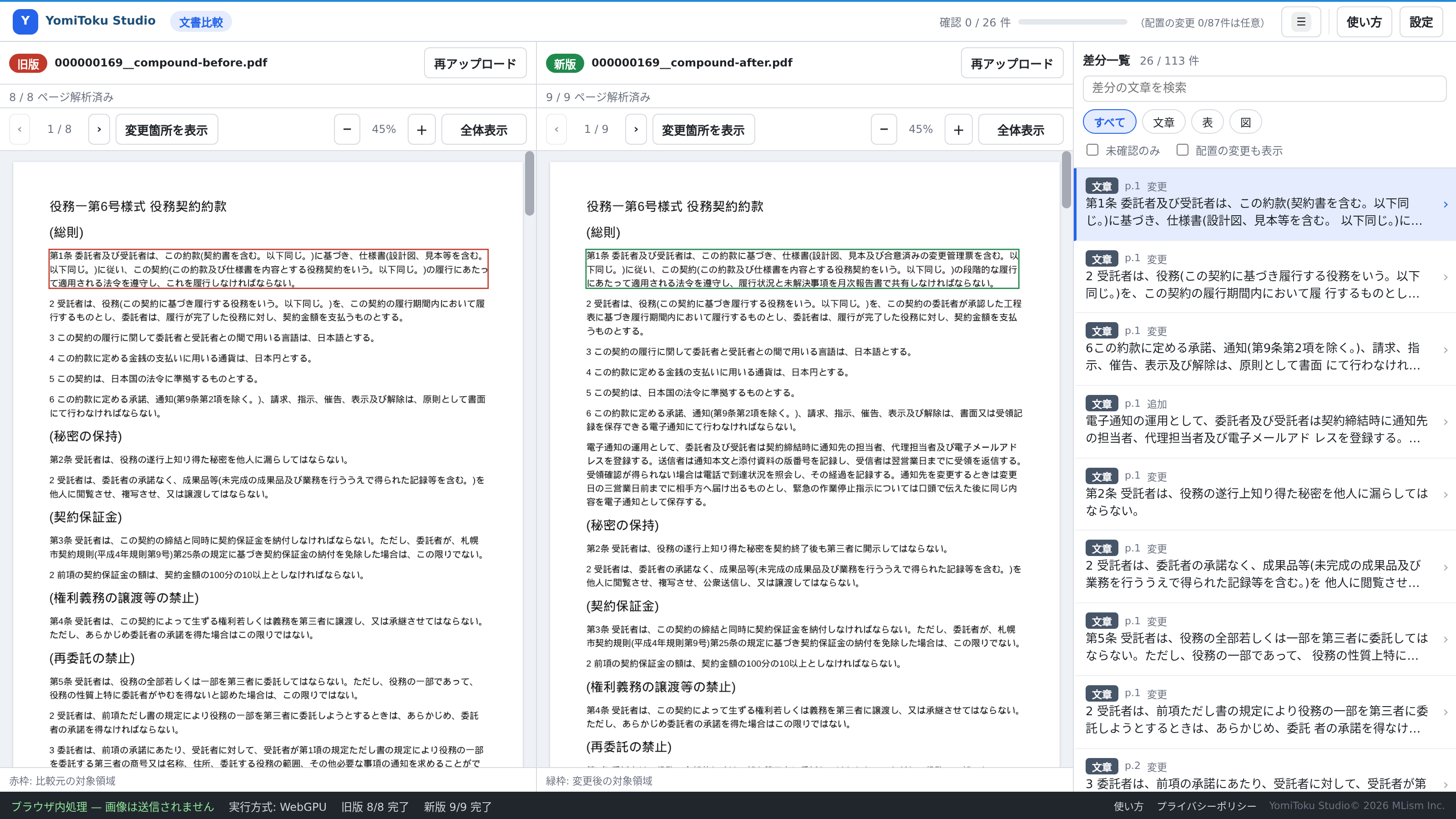Select the 表 filter tab
Viewport: 1456px width, 819px height.
coord(1207,122)
